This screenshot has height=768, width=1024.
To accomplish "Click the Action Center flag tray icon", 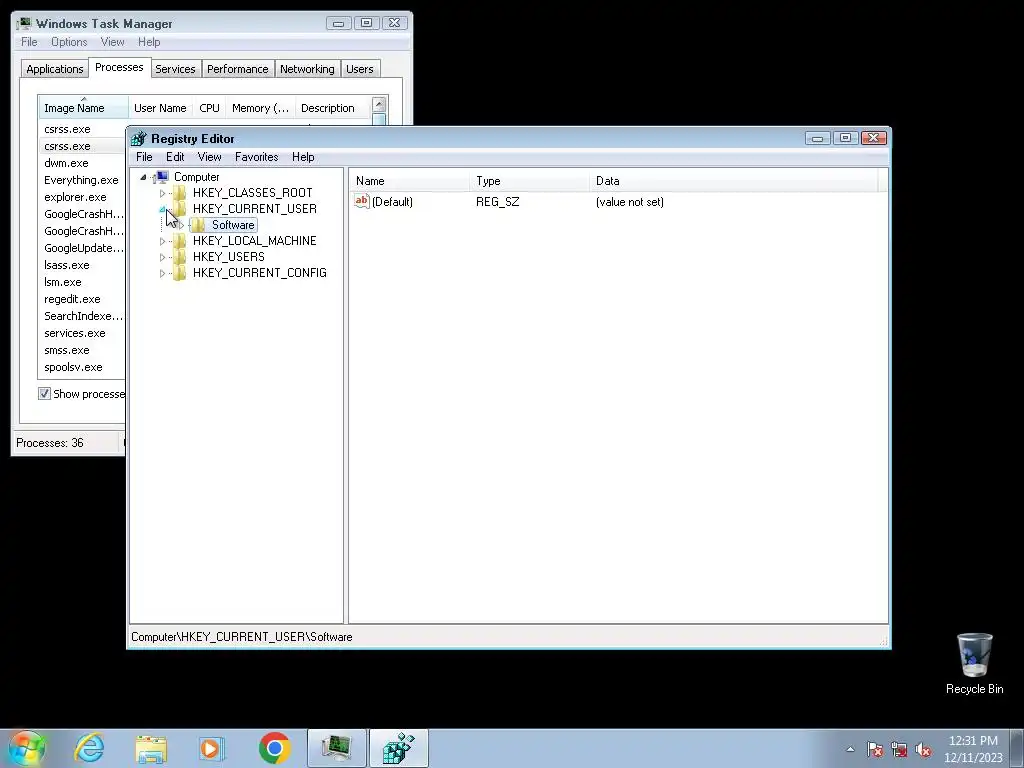I will 875,749.
